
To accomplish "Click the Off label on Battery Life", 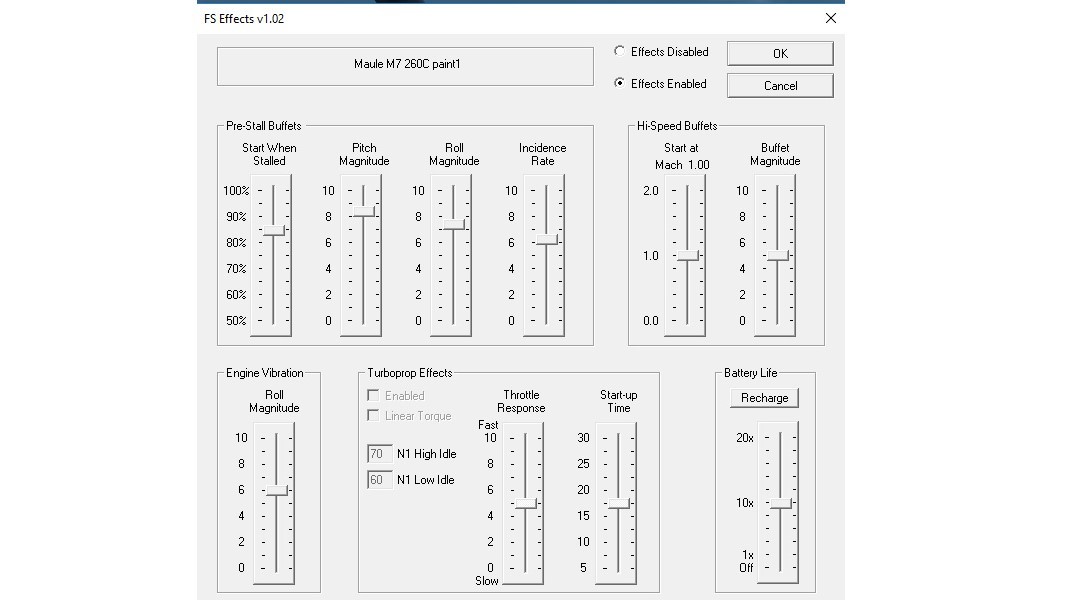I will tap(746, 568).
